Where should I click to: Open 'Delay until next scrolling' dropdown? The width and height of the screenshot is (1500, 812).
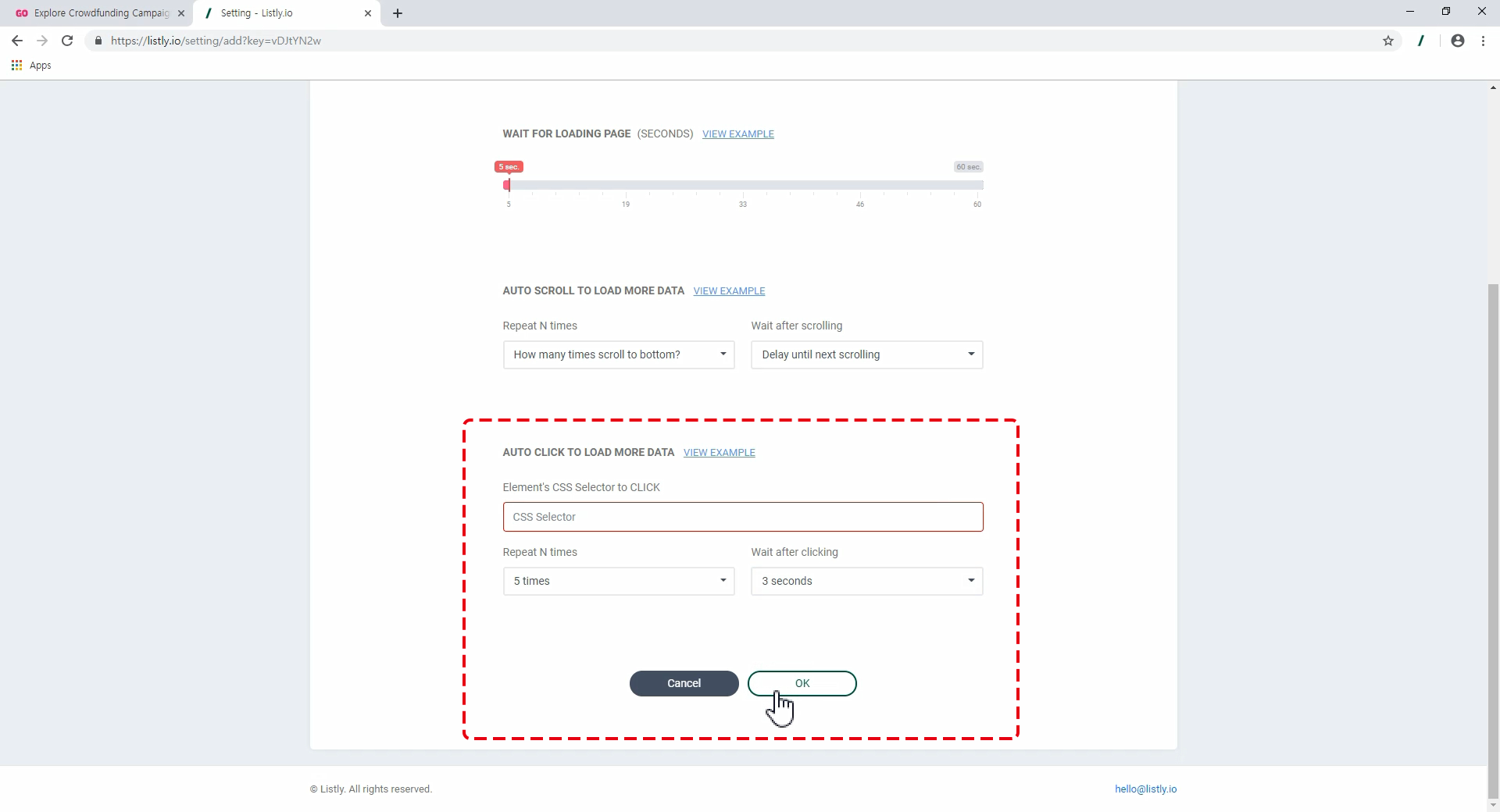866,354
